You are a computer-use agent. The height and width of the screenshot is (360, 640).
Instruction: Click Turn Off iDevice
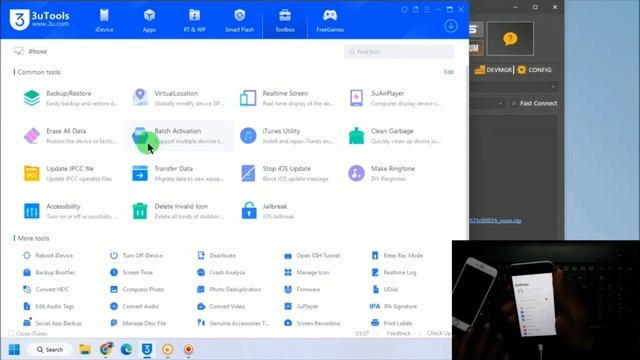click(136, 256)
